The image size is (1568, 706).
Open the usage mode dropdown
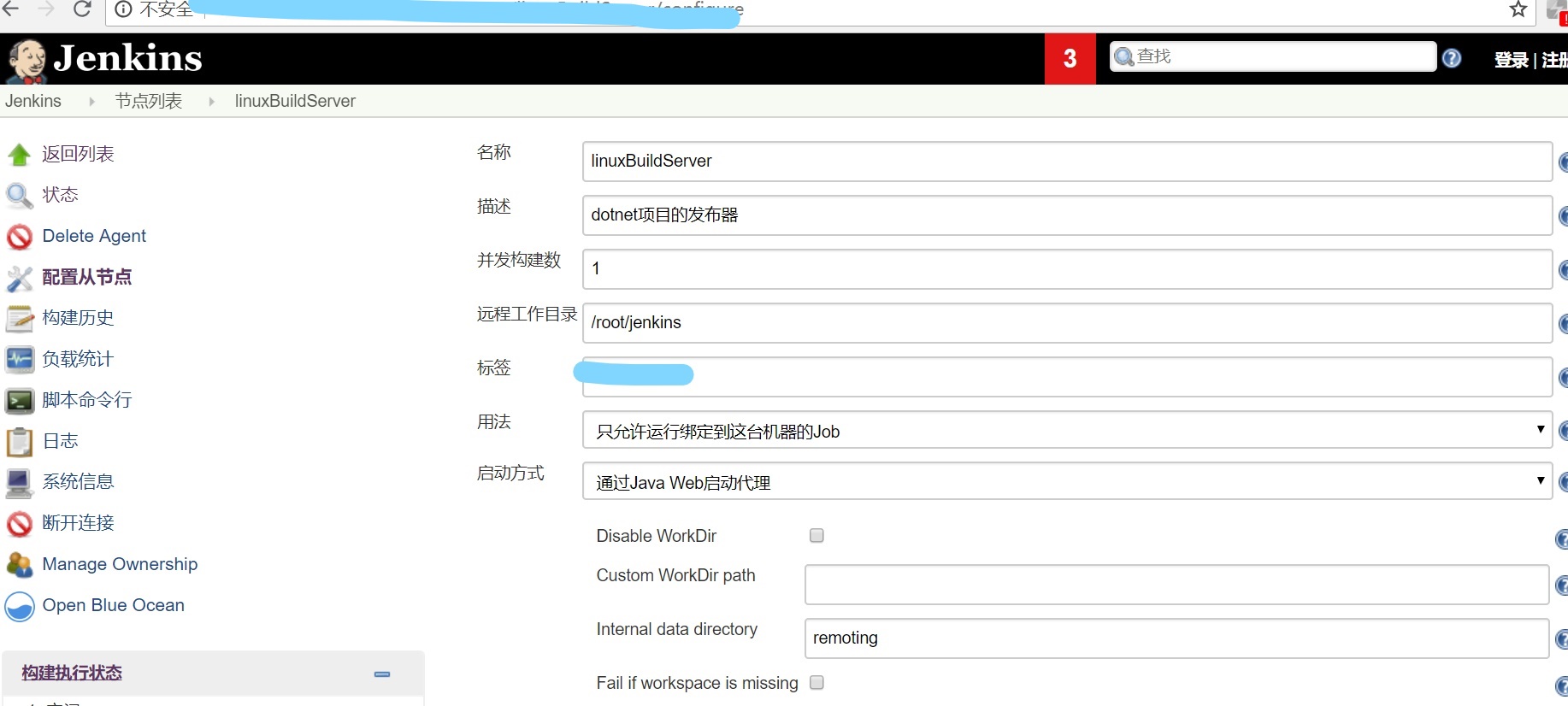tap(1067, 430)
